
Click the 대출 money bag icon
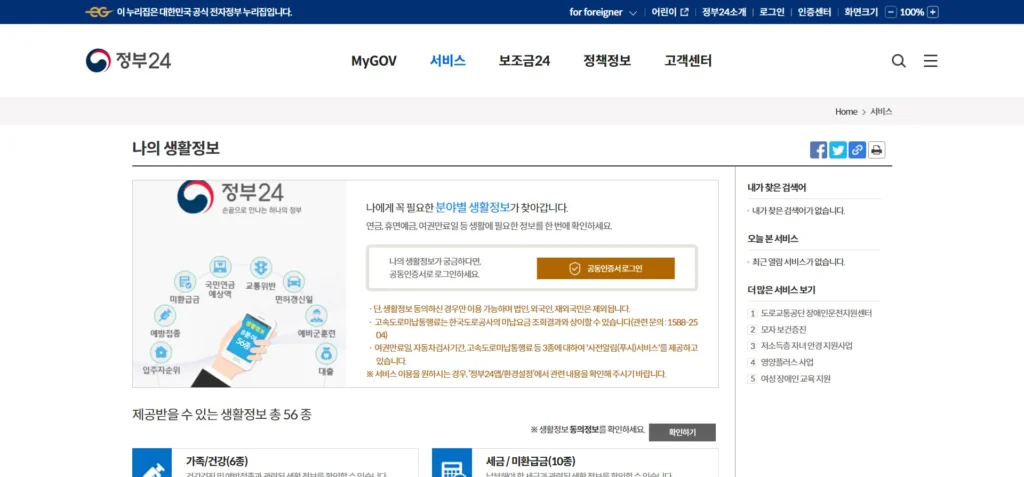[326, 354]
